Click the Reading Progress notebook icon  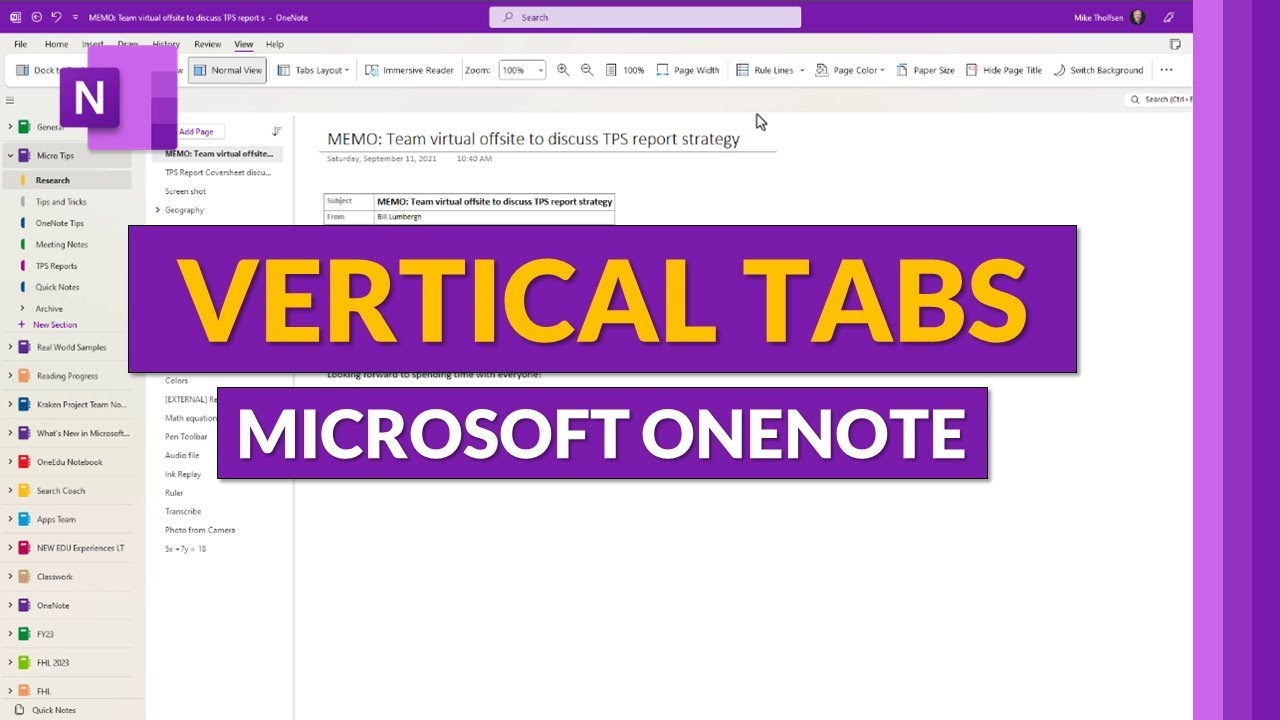(24, 376)
